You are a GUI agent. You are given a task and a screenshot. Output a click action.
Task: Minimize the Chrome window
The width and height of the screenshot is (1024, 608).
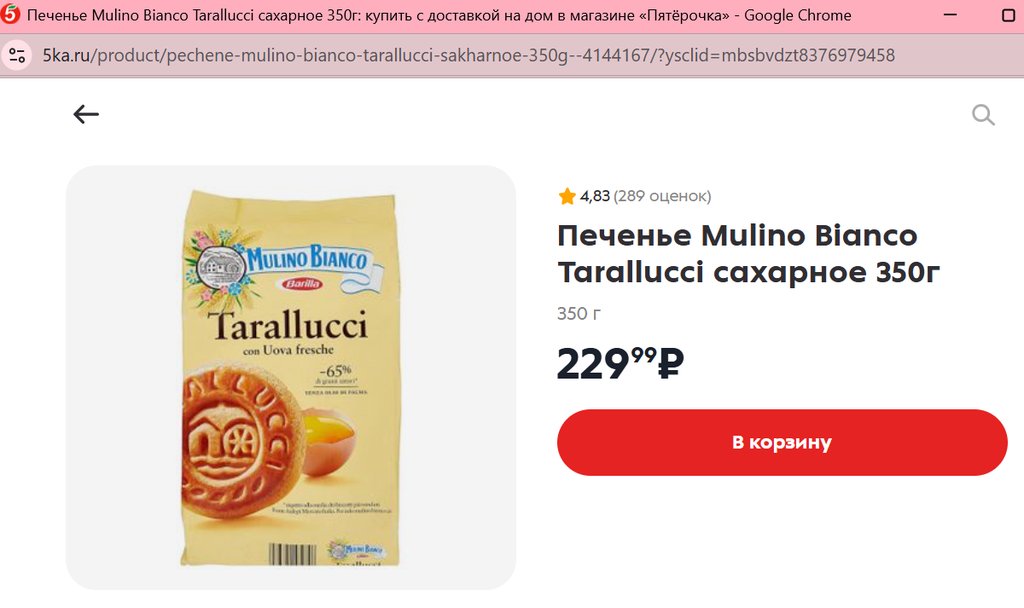pos(950,15)
